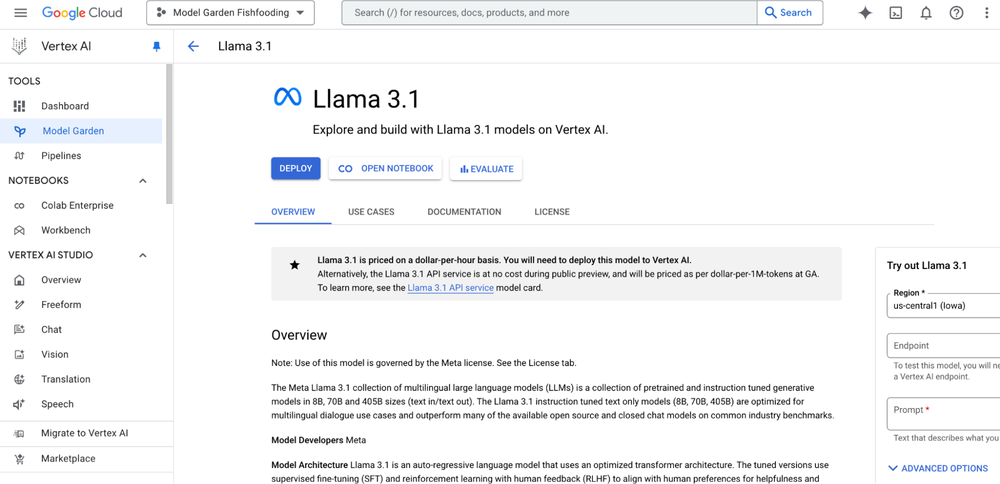Open the Model Garden Fishfooding project picker
Viewport: 1000px width, 484px height.
pyautogui.click(x=230, y=13)
